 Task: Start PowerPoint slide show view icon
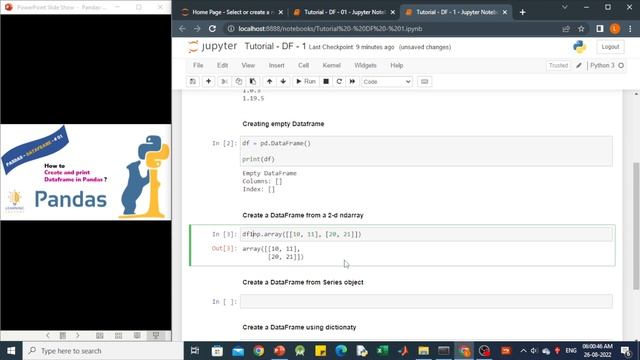click(x=156, y=336)
